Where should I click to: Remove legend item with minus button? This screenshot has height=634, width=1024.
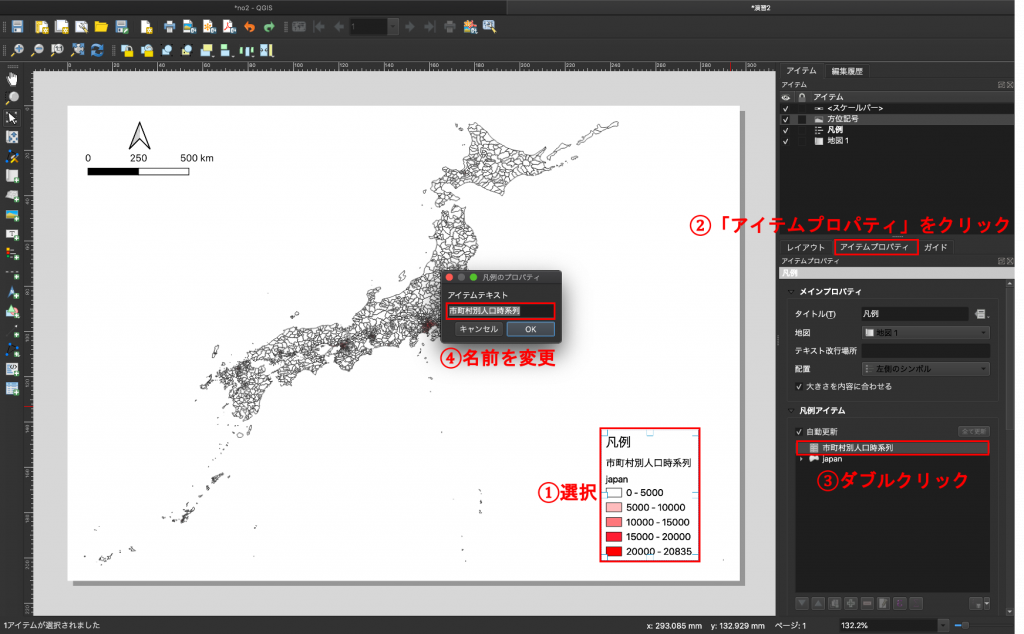pyautogui.click(x=867, y=604)
